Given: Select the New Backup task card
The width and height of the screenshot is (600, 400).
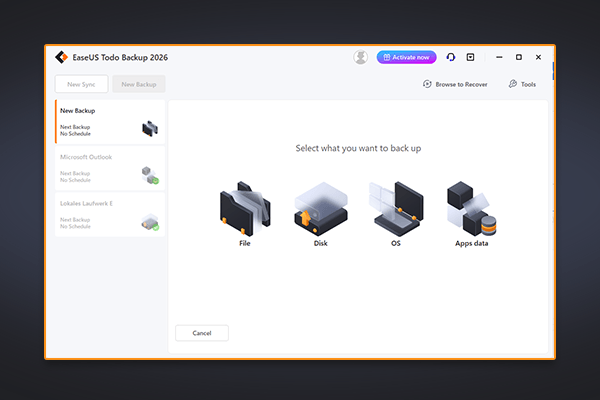Looking at the screenshot, I should [x=110, y=122].
